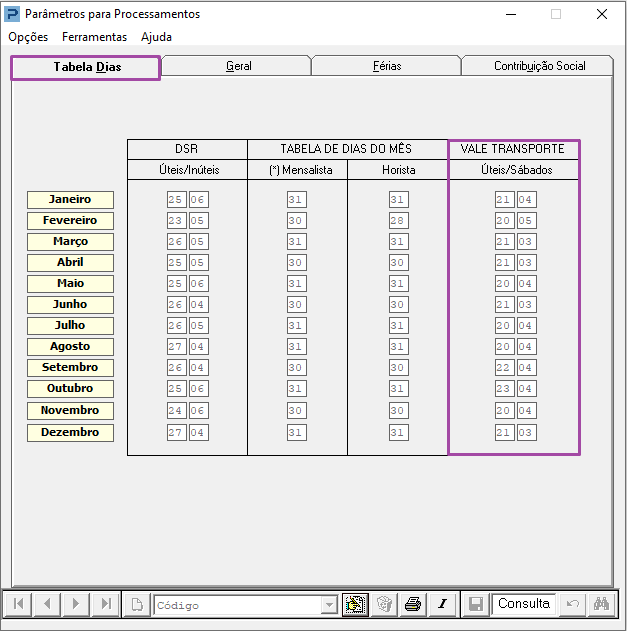
Task: Go to previous record arrow
Action: click(x=47, y=604)
